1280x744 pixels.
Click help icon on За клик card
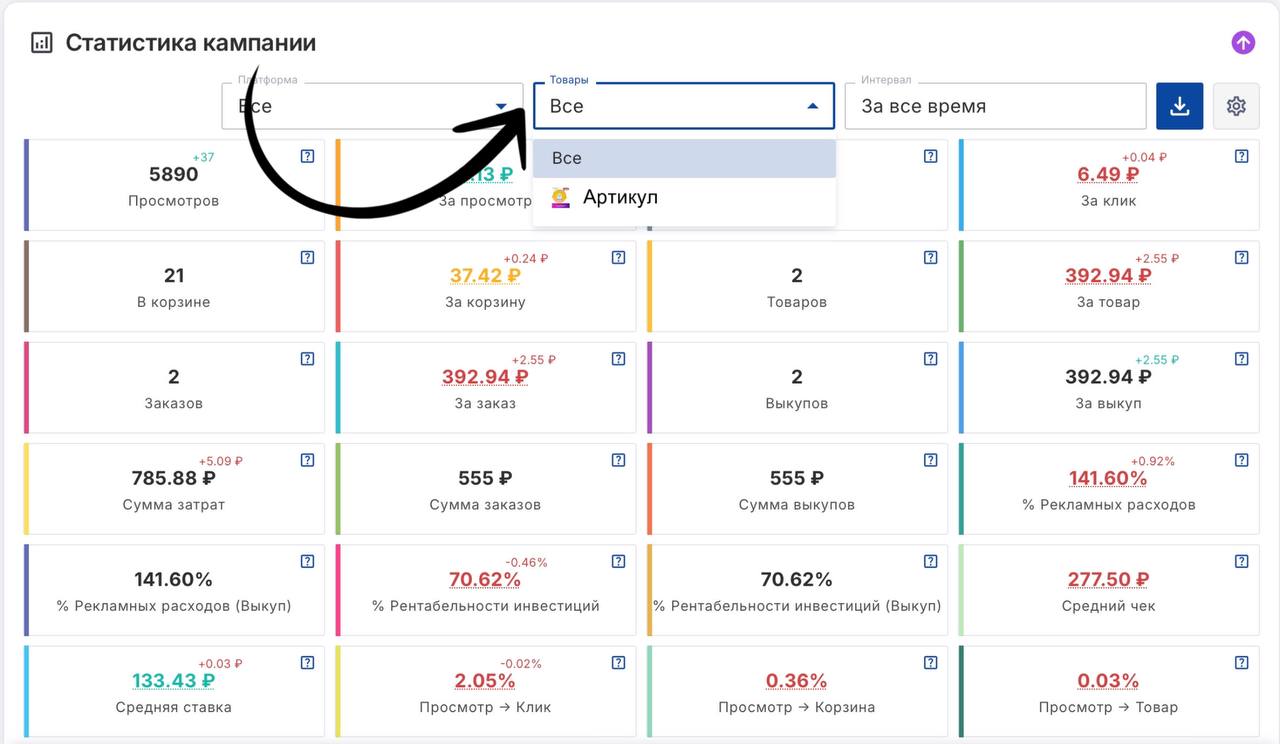point(1241,156)
